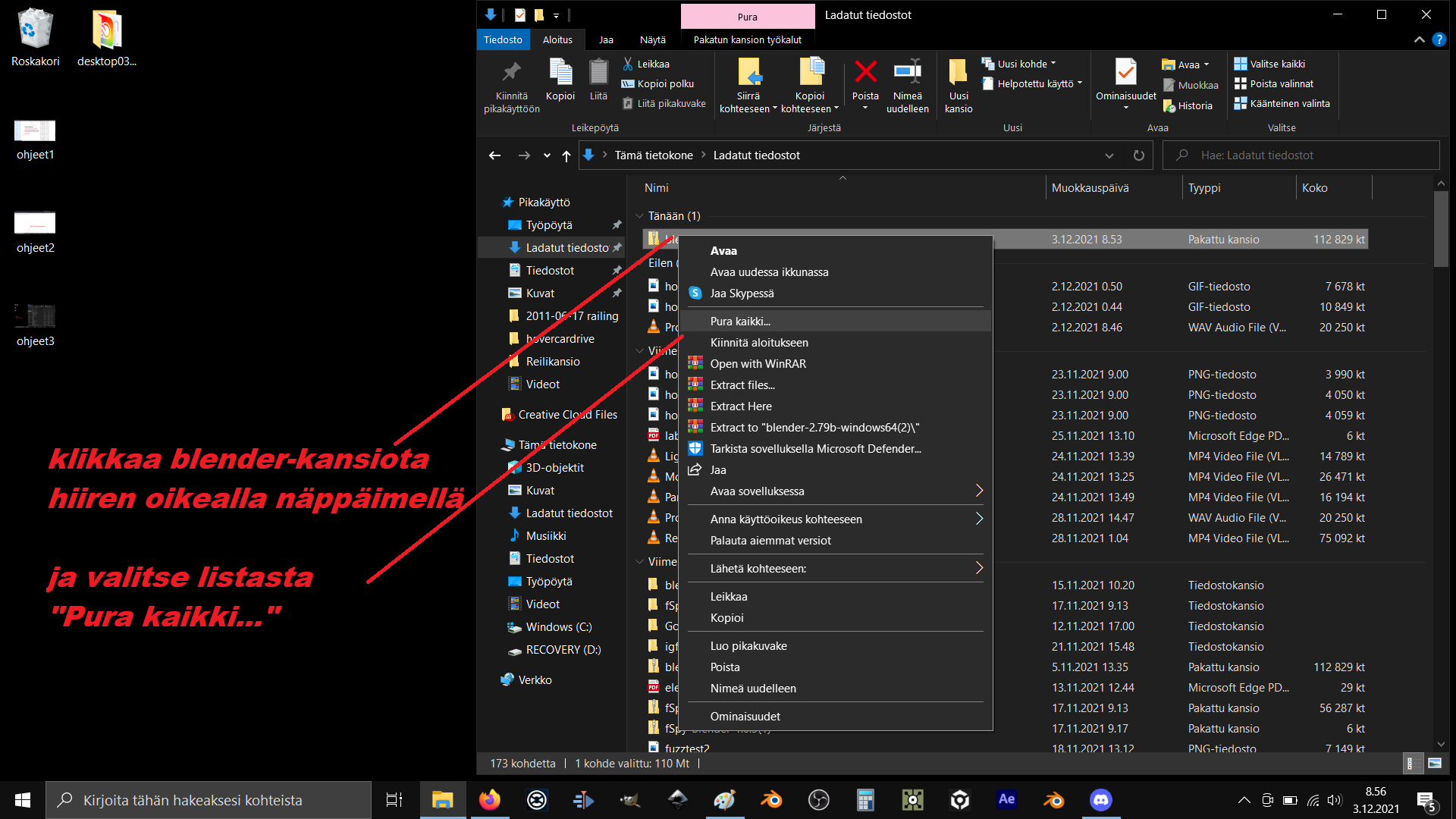
Task: Click Kiinnitä pikakäyttöön pin icon
Action: pos(511,74)
